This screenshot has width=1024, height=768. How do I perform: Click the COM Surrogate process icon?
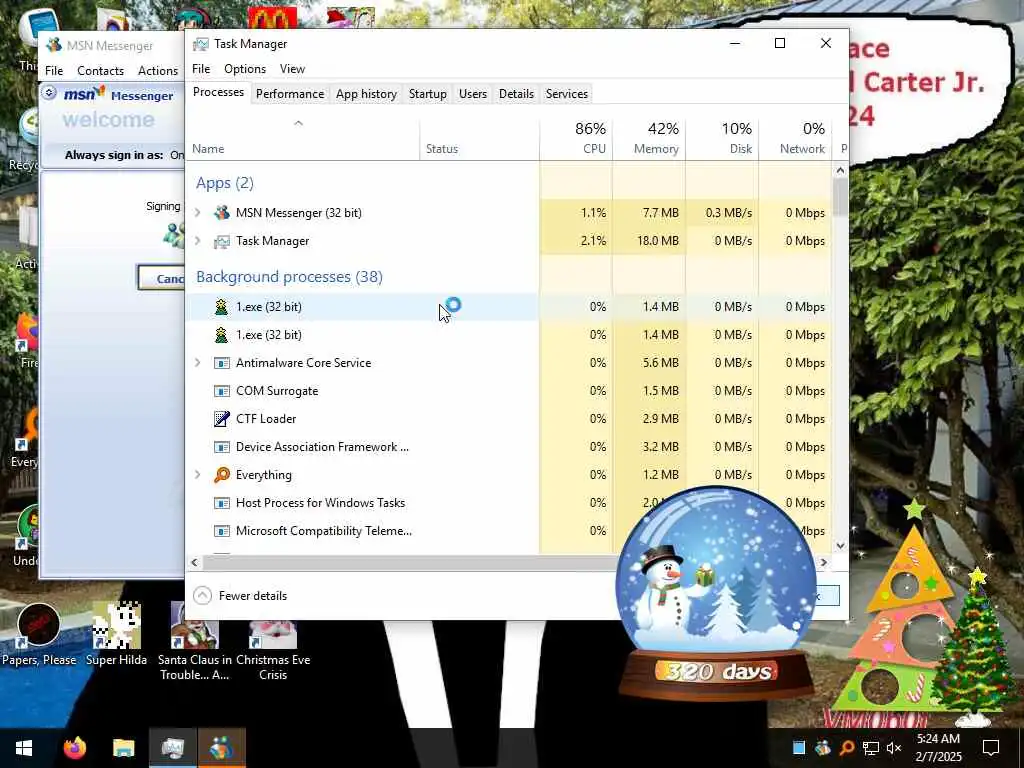click(x=222, y=391)
